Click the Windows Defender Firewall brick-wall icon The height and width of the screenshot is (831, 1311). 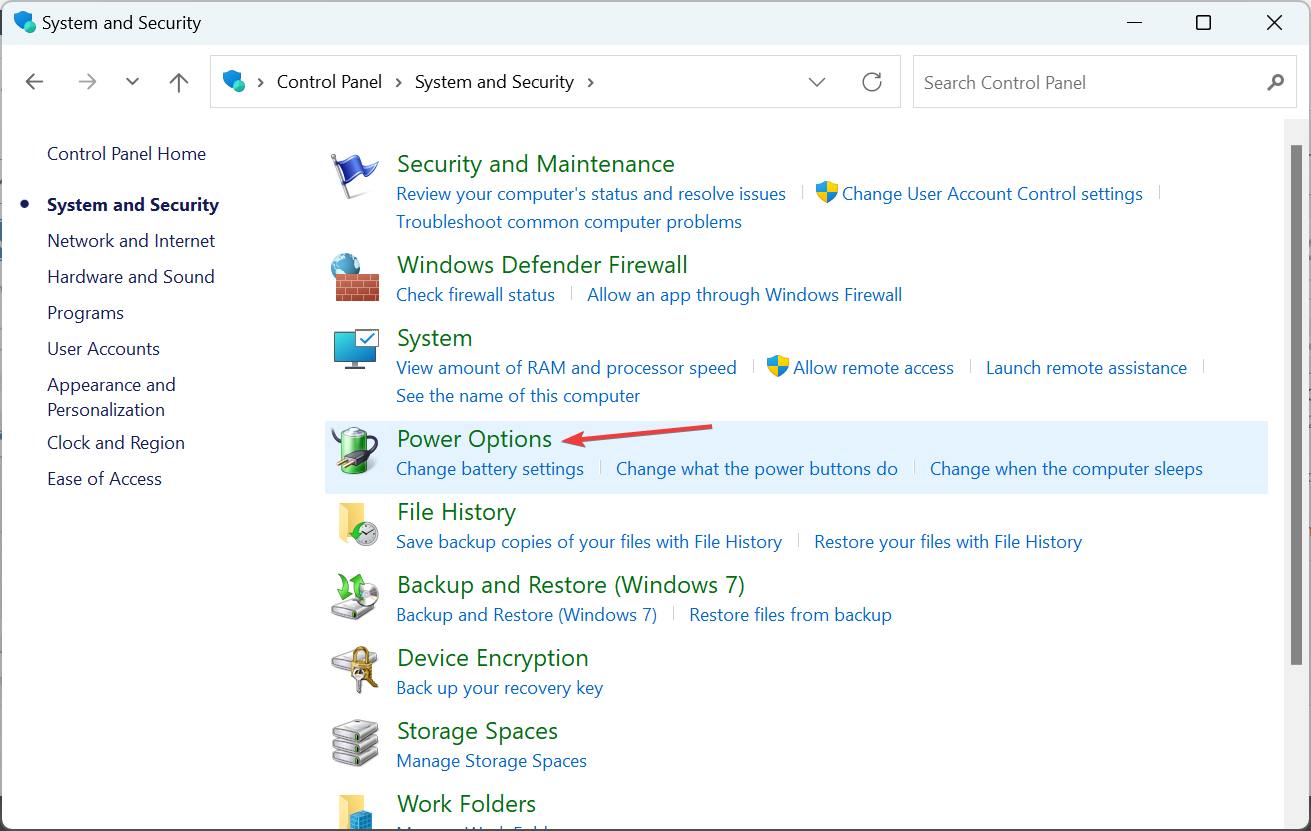coord(355,277)
